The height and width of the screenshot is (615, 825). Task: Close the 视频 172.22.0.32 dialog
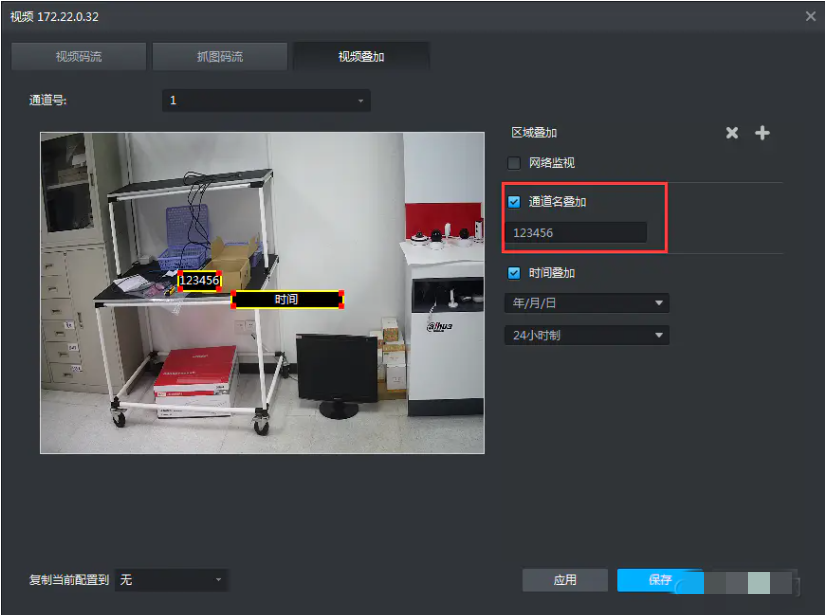coord(812,16)
